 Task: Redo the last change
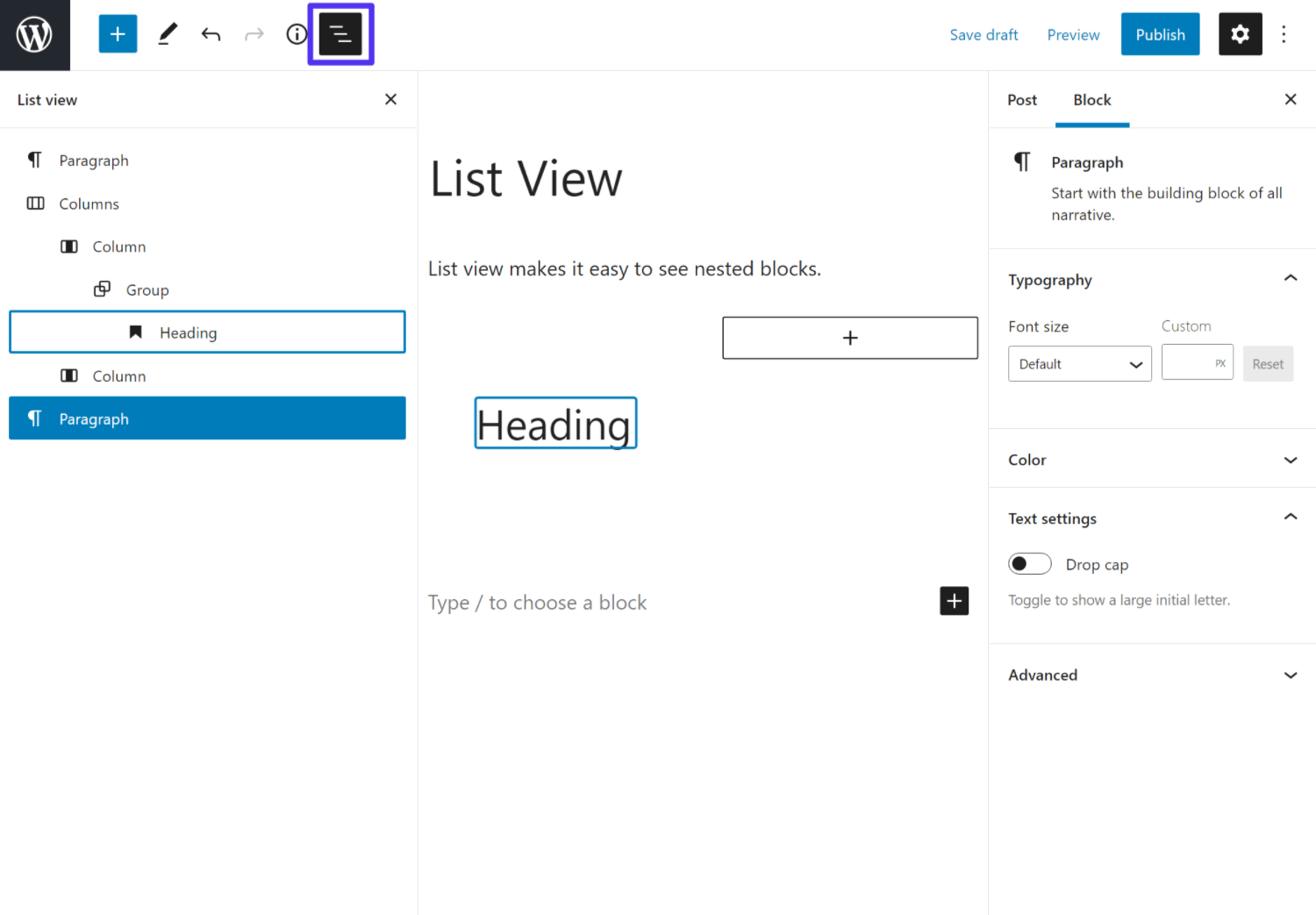point(254,33)
